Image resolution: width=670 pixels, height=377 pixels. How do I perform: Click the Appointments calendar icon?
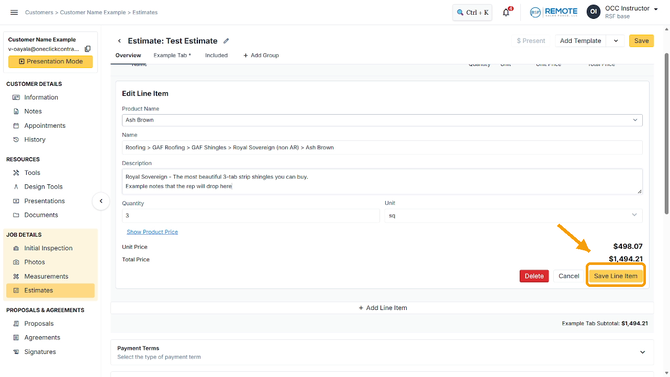(16, 126)
